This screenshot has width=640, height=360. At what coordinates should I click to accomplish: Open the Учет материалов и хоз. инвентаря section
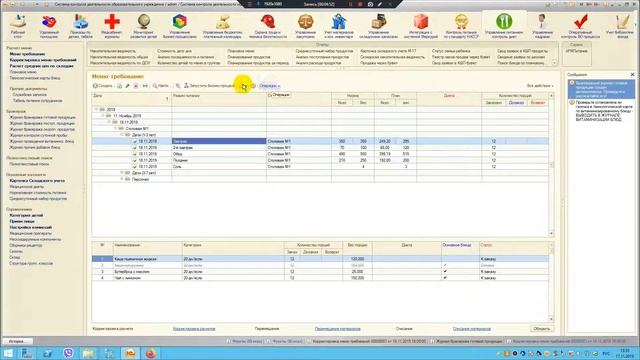339,26
